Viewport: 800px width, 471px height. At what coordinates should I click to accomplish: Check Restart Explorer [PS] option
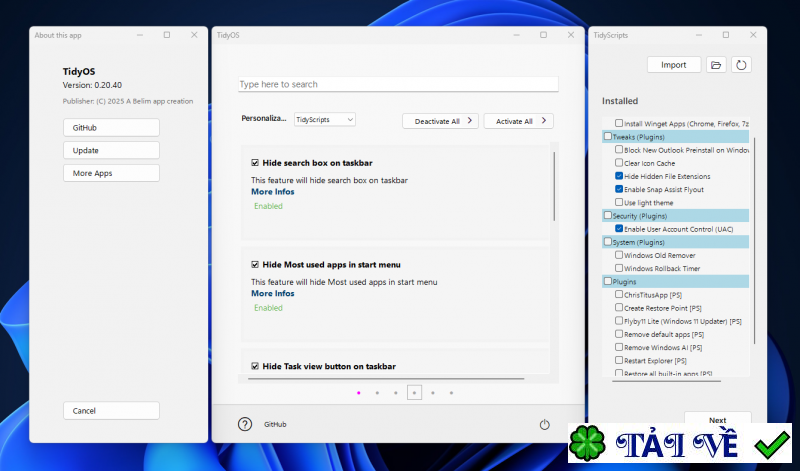[x=619, y=360]
